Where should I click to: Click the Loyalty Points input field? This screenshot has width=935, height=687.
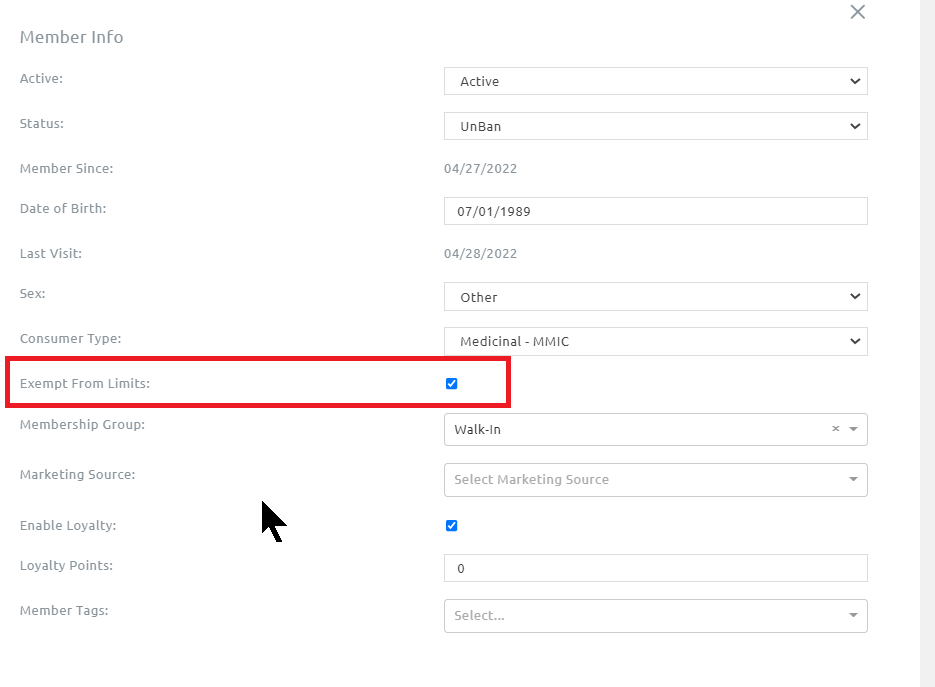[655, 568]
